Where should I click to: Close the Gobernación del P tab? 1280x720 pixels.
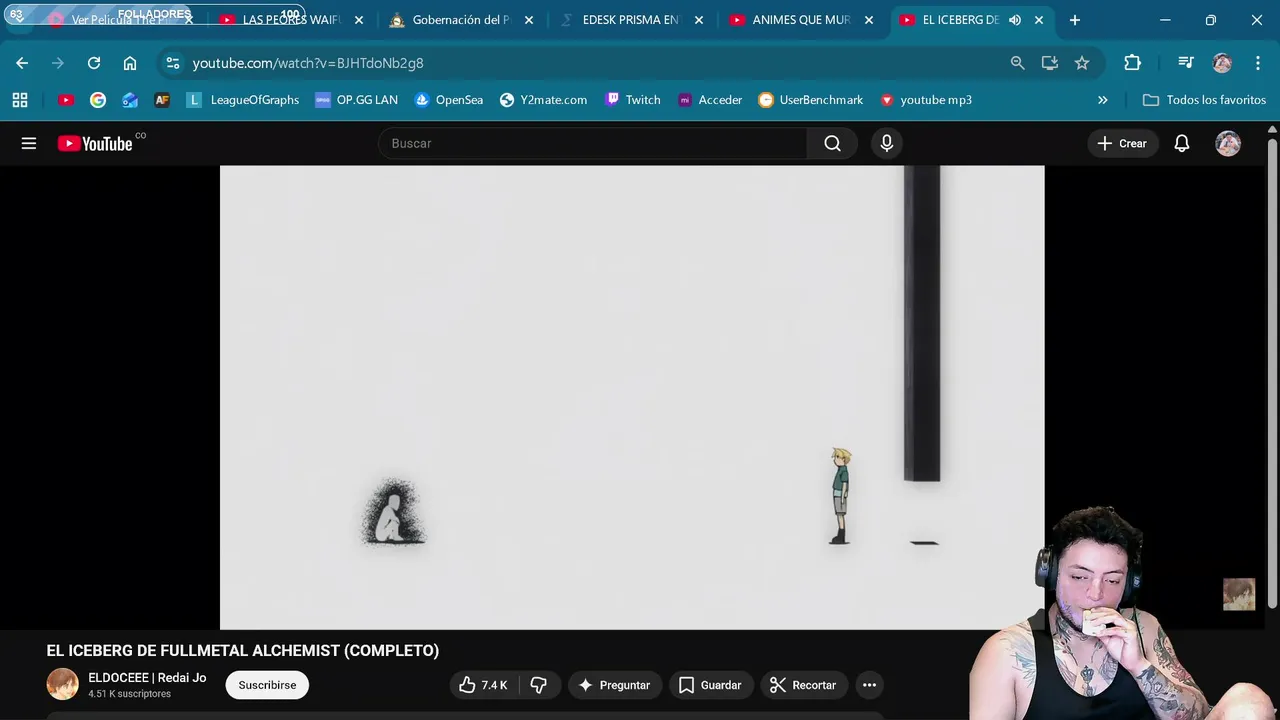pos(529,20)
